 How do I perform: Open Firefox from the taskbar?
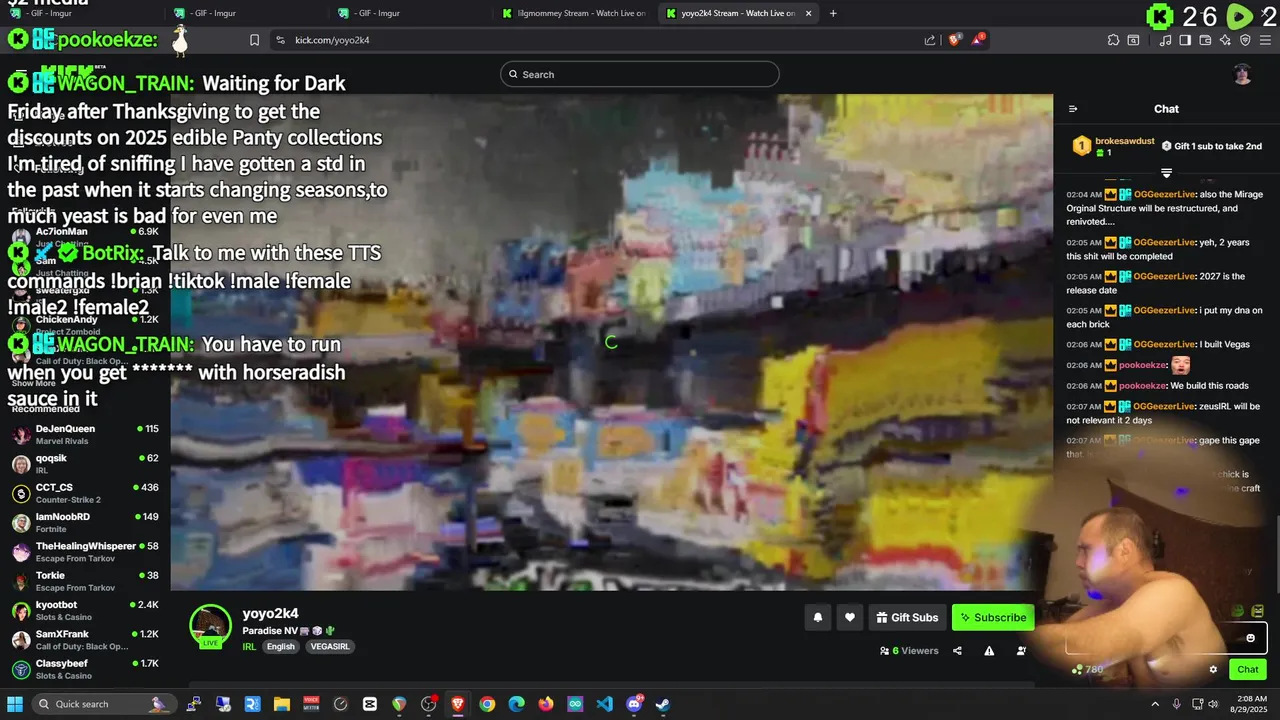click(x=546, y=704)
